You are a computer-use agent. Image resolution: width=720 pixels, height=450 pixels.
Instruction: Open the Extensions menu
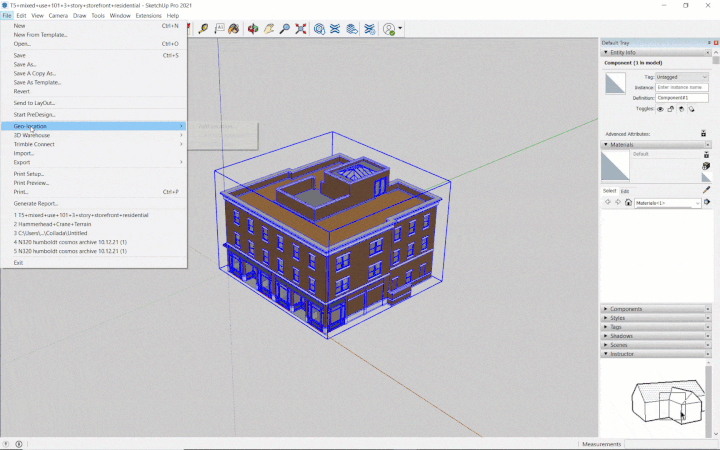click(x=148, y=16)
